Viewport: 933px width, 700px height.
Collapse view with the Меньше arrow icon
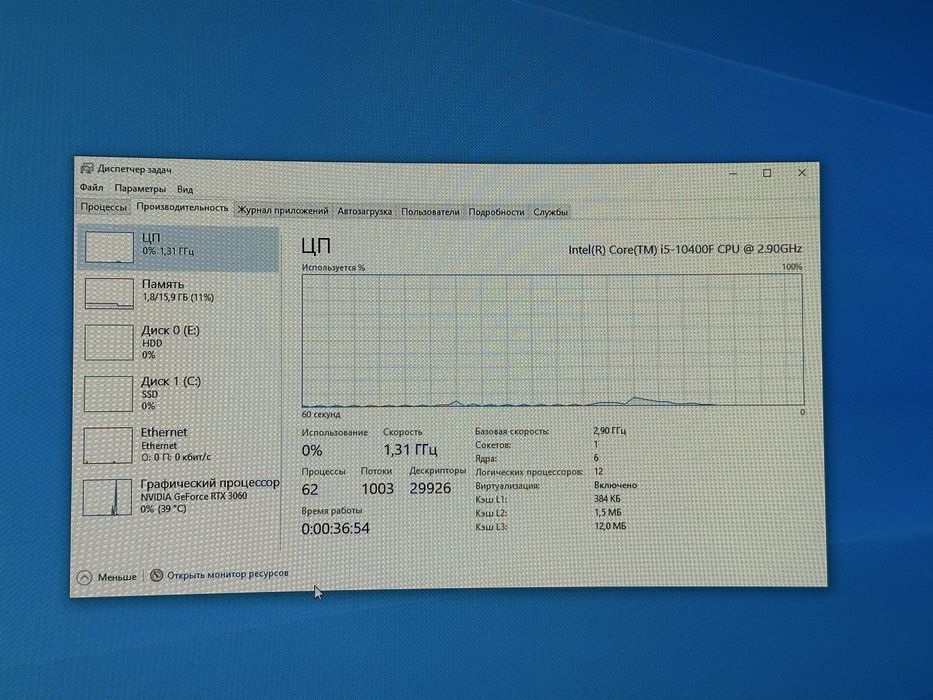[x=84, y=577]
